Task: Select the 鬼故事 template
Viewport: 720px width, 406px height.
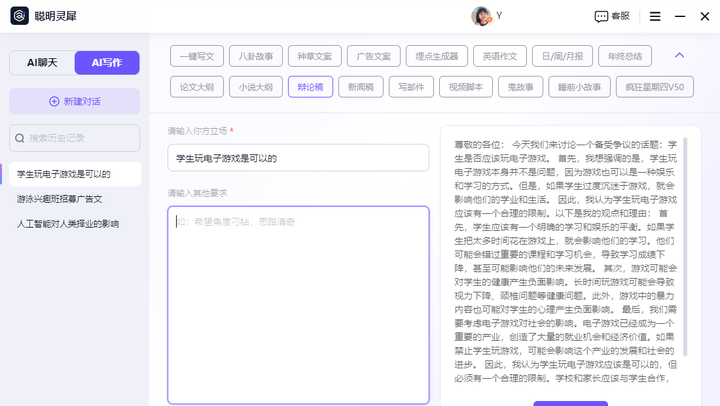Action: (x=521, y=87)
